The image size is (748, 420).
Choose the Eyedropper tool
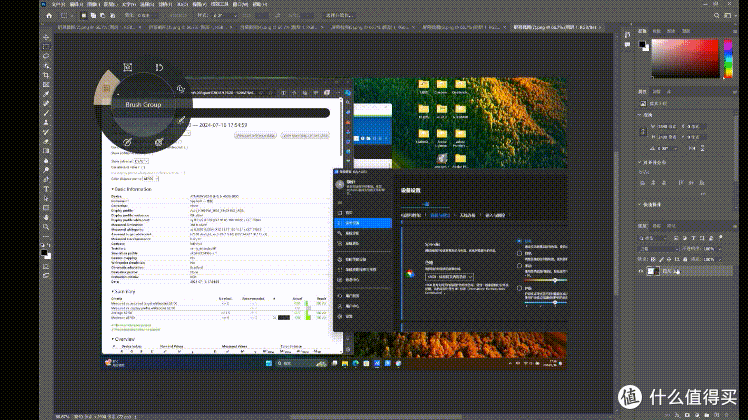(46, 94)
